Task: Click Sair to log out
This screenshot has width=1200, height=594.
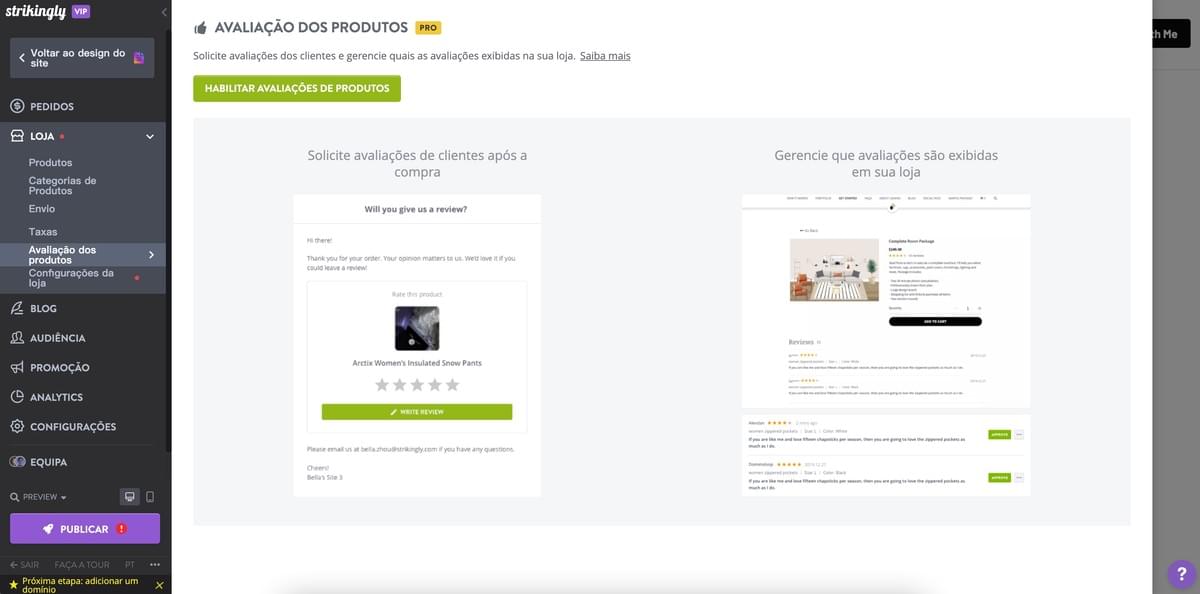Action: click(x=24, y=565)
